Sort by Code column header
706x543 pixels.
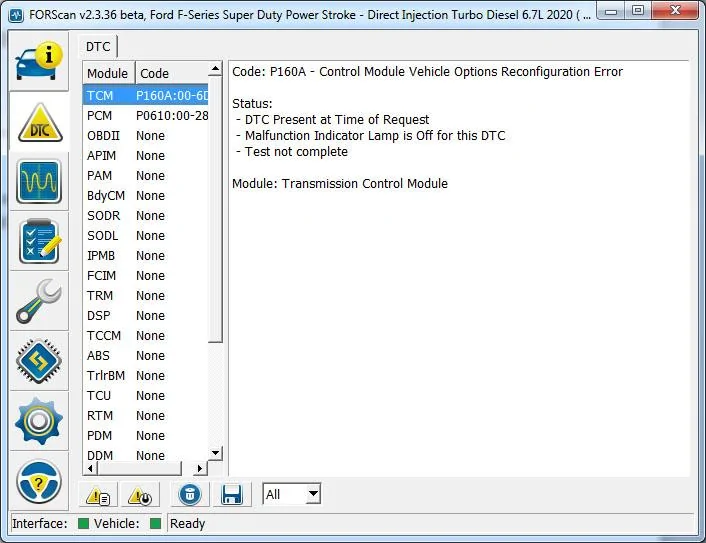[172, 73]
